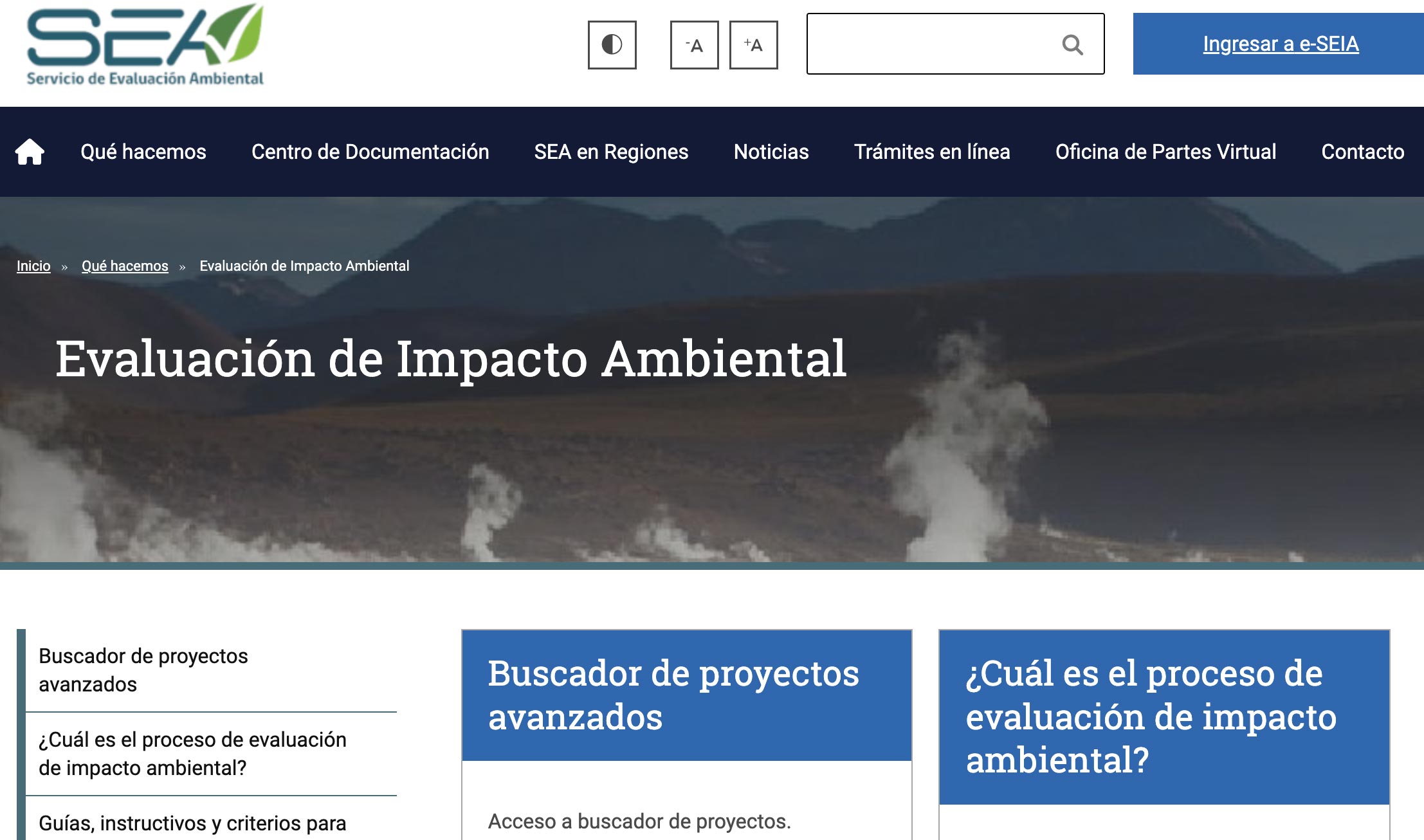Open Trámites en línea menu
The width and height of the screenshot is (1424, 840).
tap(932, 152)
